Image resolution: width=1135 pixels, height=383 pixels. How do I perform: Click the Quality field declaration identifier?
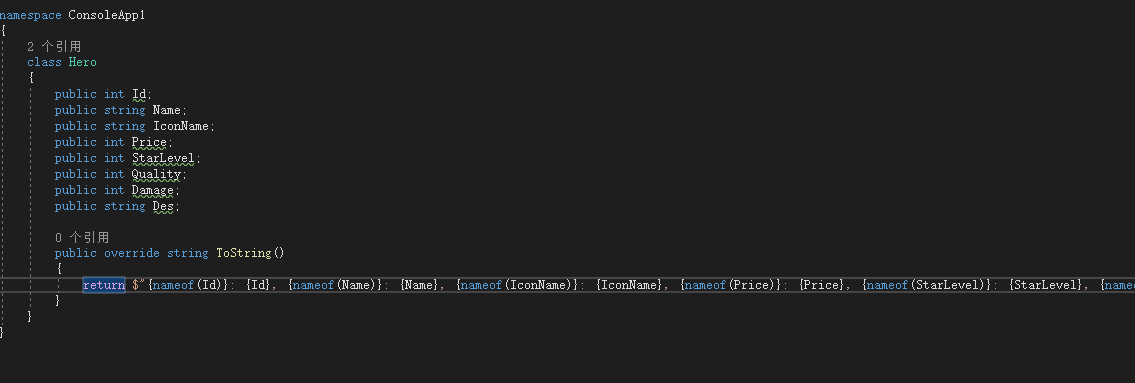[x=156, y=174]
